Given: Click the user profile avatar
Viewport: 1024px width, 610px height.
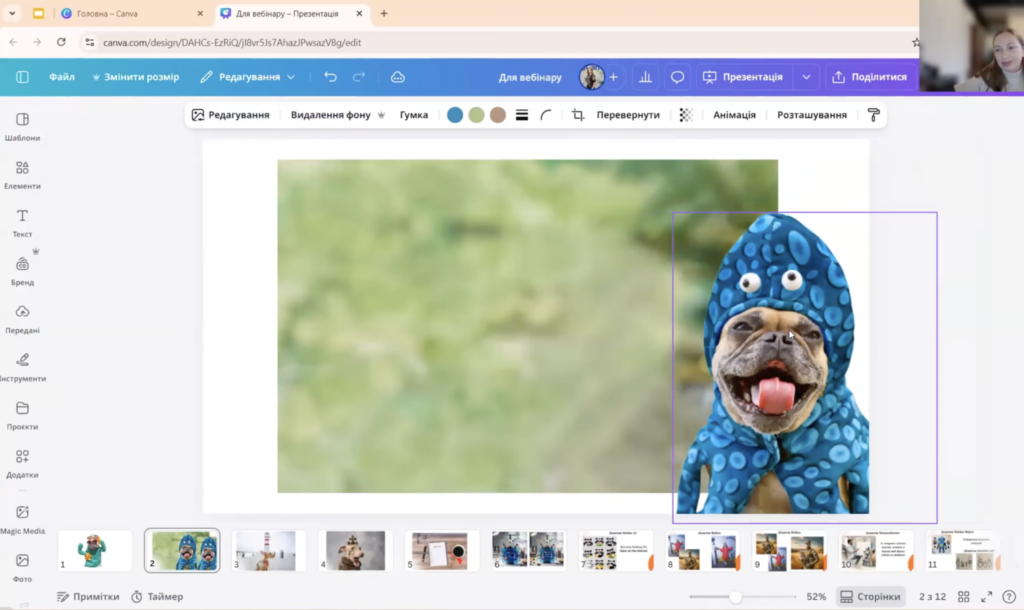Looking at the screenshot, I should click(x=592, y=77).
